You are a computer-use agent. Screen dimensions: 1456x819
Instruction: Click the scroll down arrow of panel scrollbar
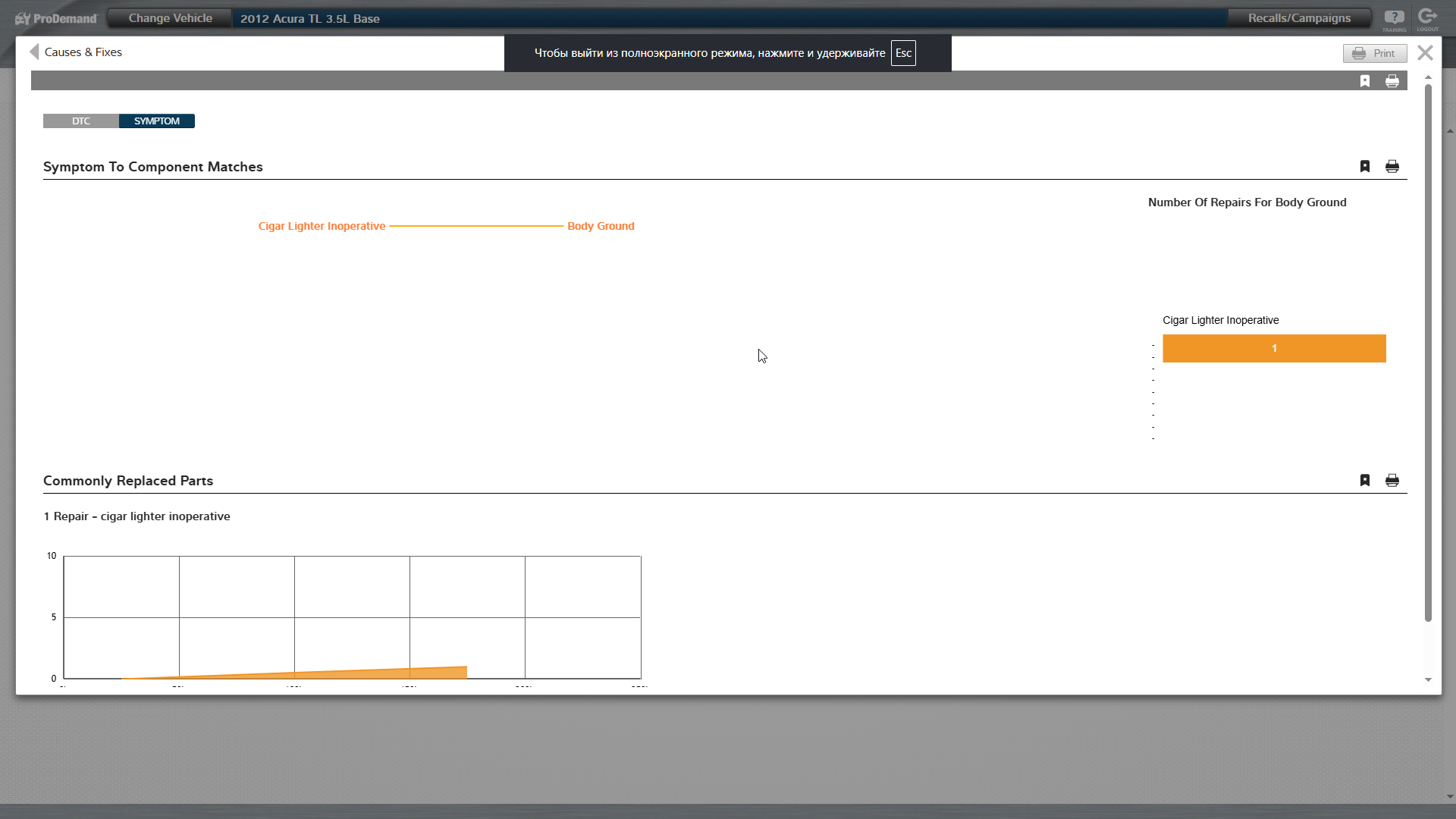tap(1428, 679)
